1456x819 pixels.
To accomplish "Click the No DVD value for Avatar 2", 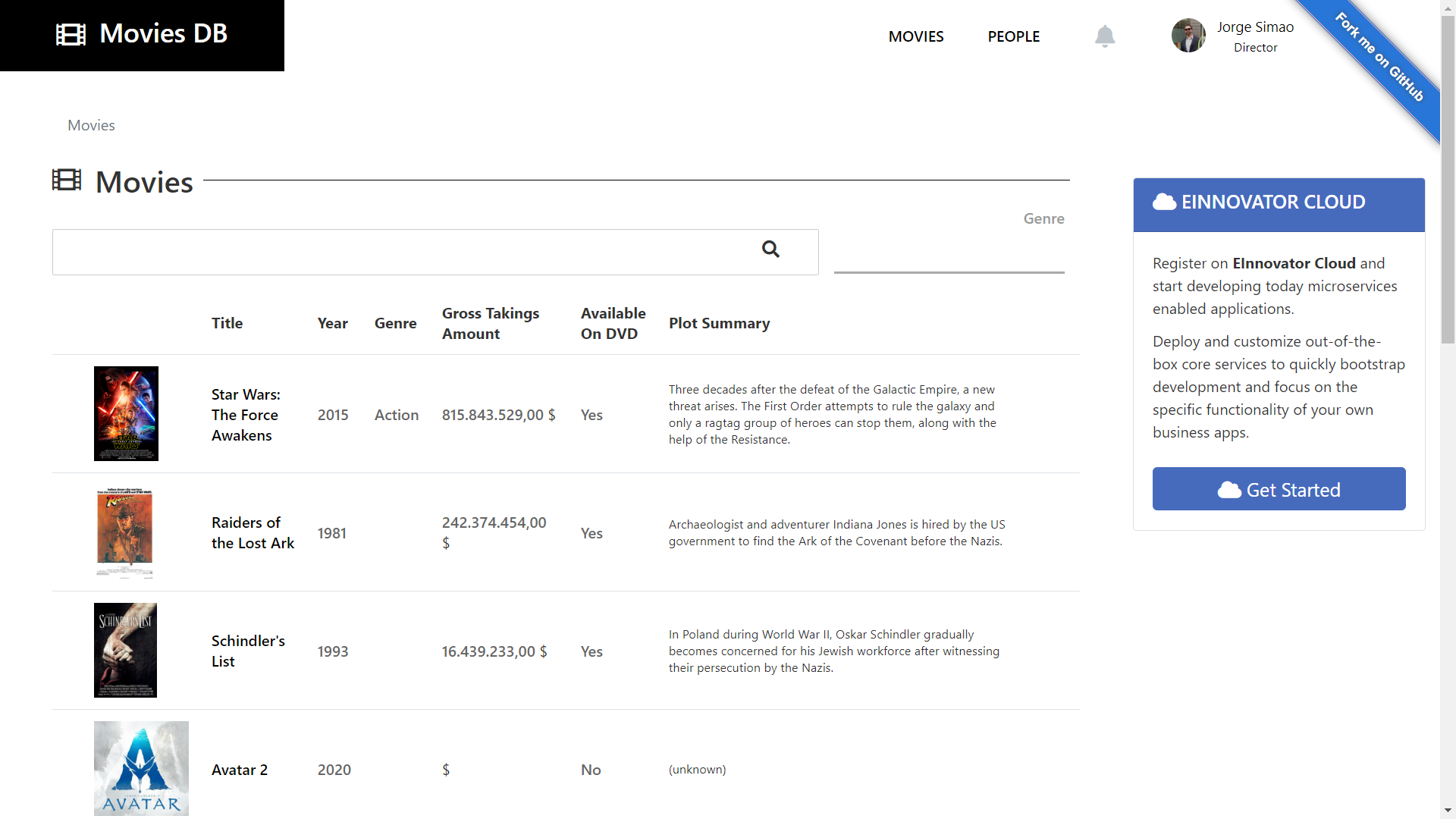I will tap(591, 770).
